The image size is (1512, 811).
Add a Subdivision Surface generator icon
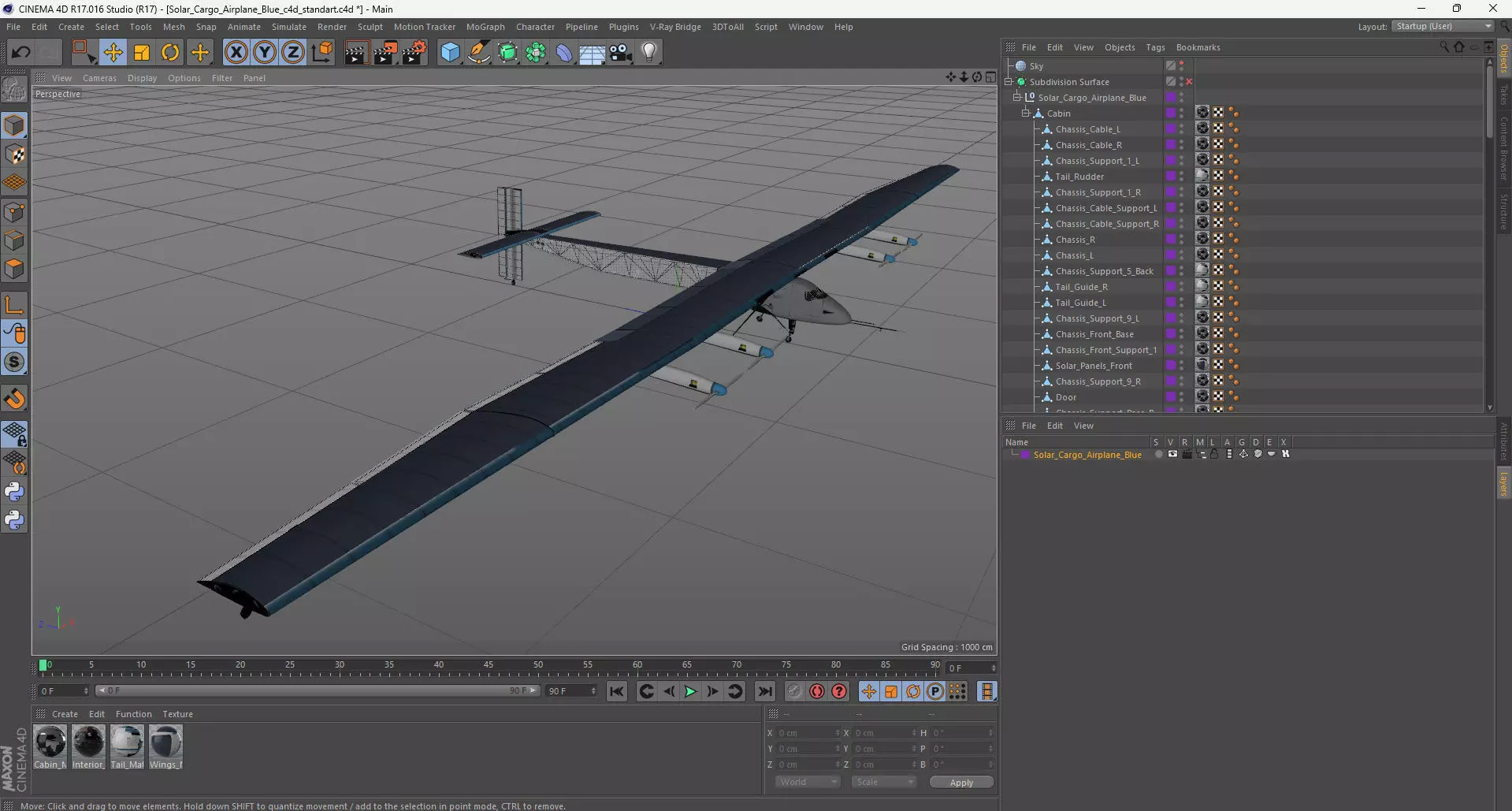[507, 53]
